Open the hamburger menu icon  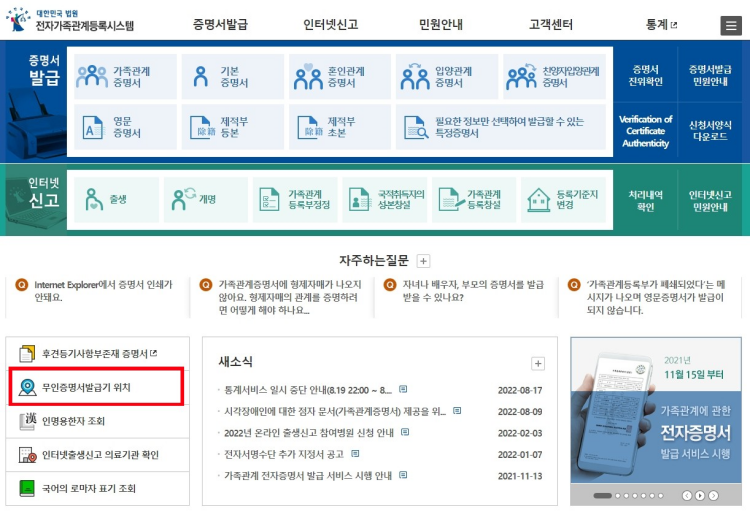730,25
